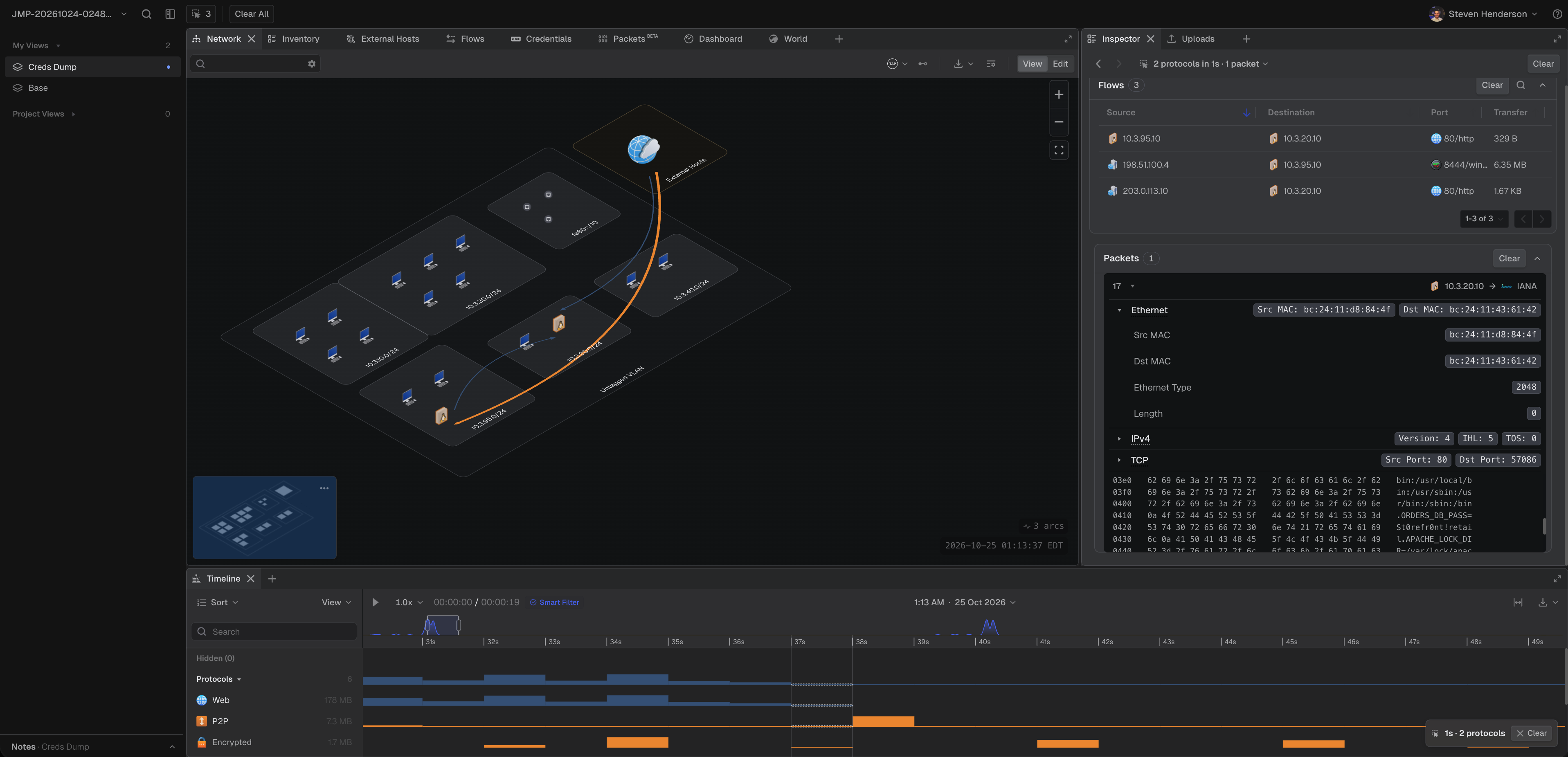Open the help question mark icon
This screenshot has width=1568, height=757.
point(1557,14)
